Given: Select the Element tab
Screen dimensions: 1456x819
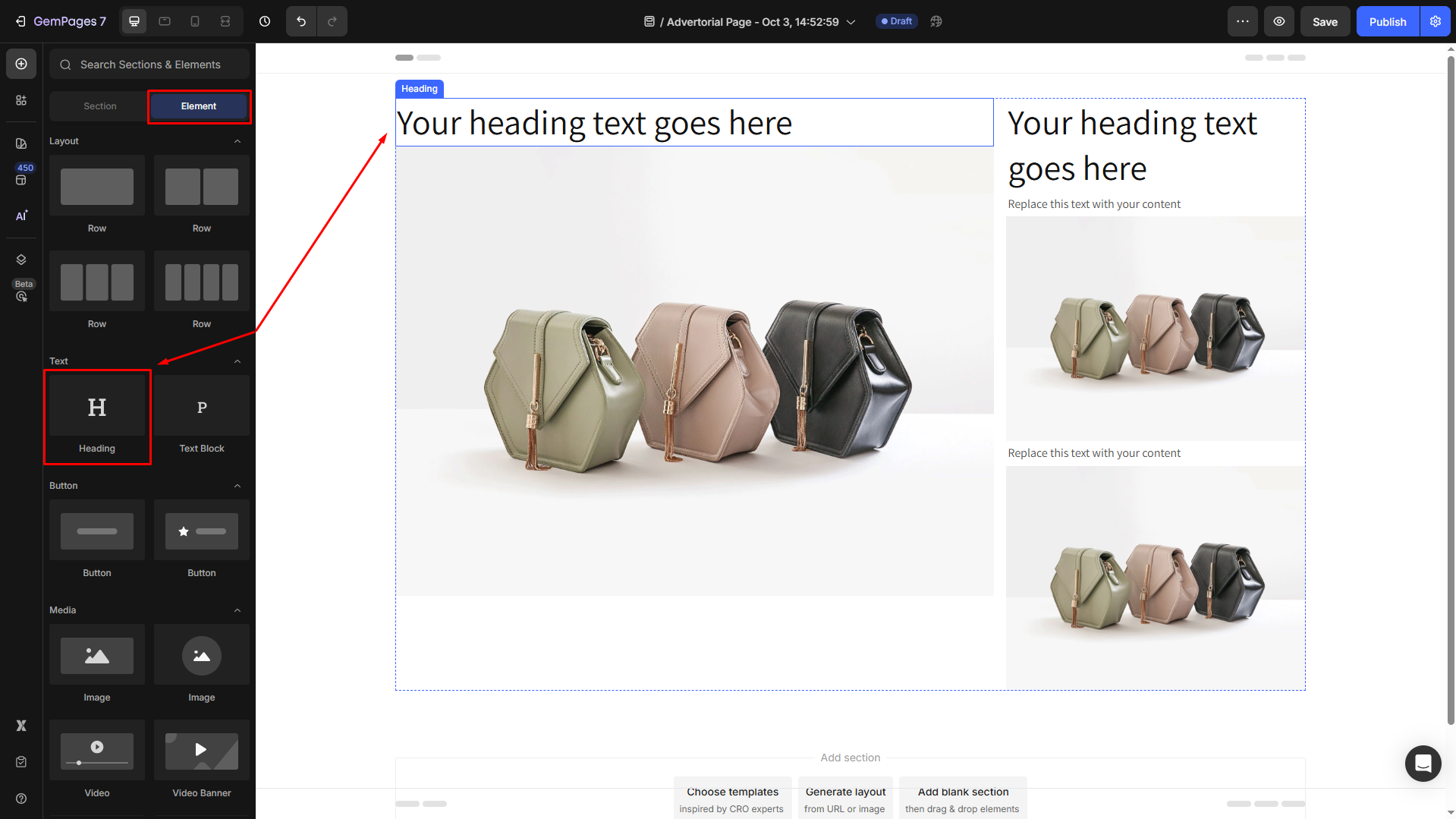Looking at the screenshot, I should (x=199, y=106).
